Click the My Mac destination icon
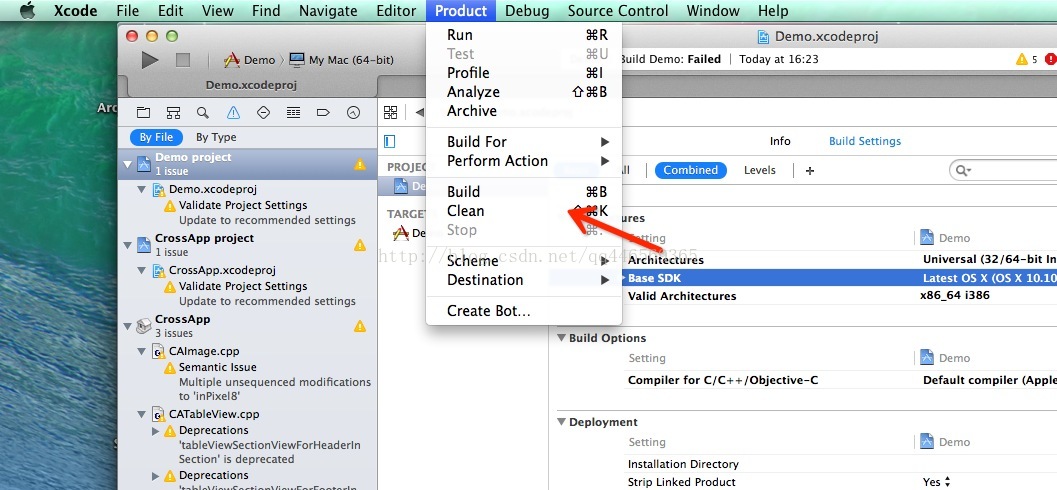Viewport: 1057px width, 490px height. coord(297,60)
